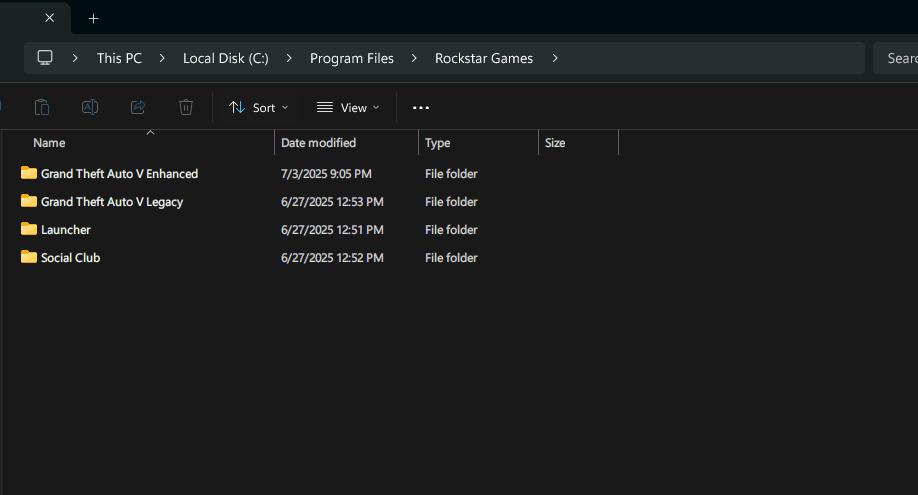Click the Copy icon in toolbar
Viewport: 918px width, 495px height.
click(42, 107)
